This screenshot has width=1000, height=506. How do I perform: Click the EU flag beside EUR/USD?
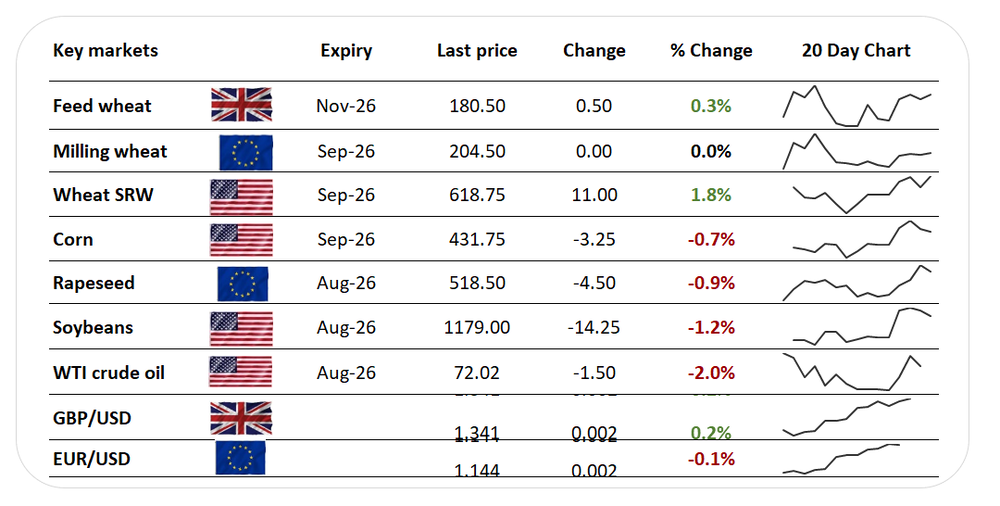(240, 458)
